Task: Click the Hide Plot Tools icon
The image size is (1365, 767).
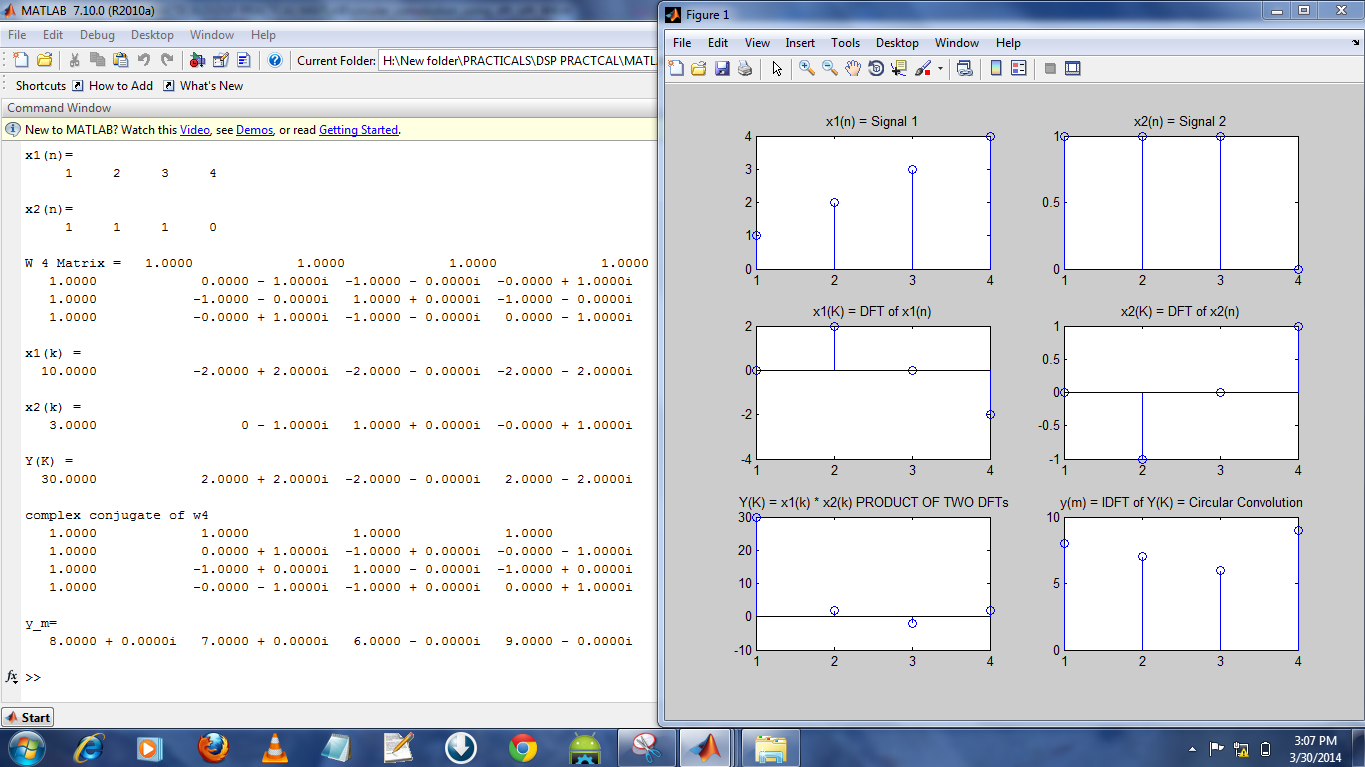Action: (x=1050, y=68)
